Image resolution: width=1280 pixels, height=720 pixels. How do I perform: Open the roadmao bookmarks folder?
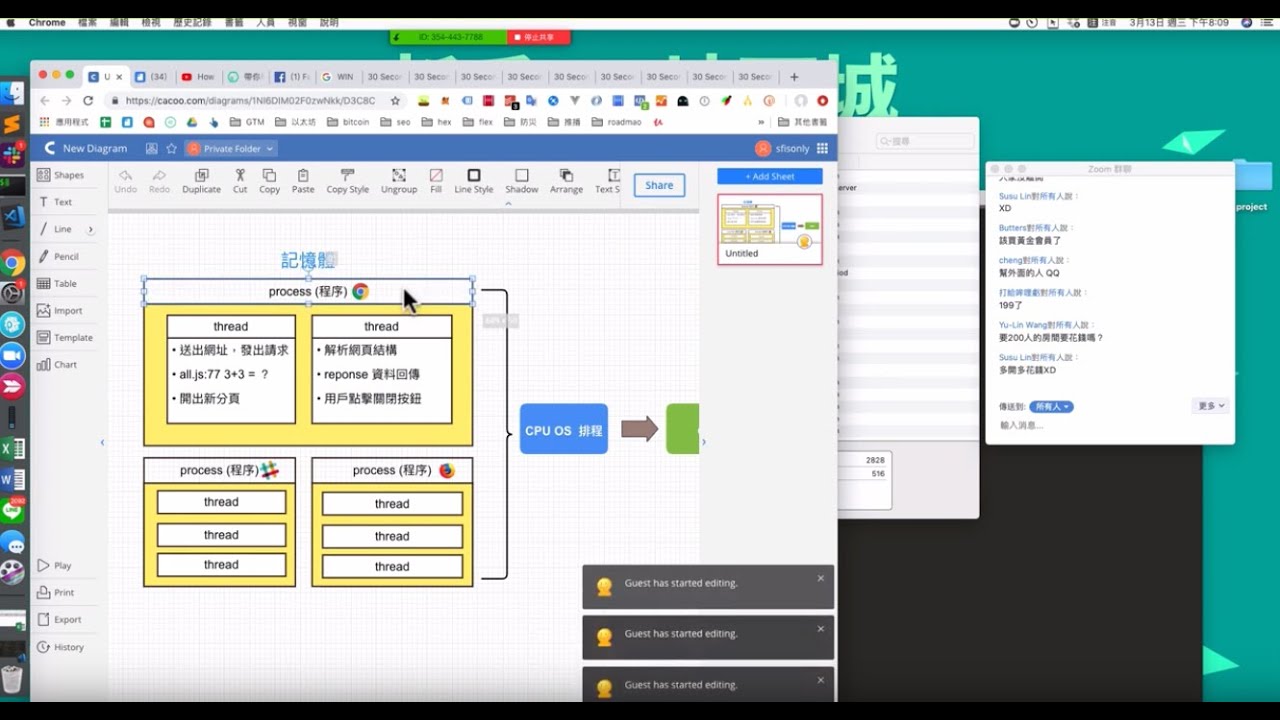click(617, 122)
